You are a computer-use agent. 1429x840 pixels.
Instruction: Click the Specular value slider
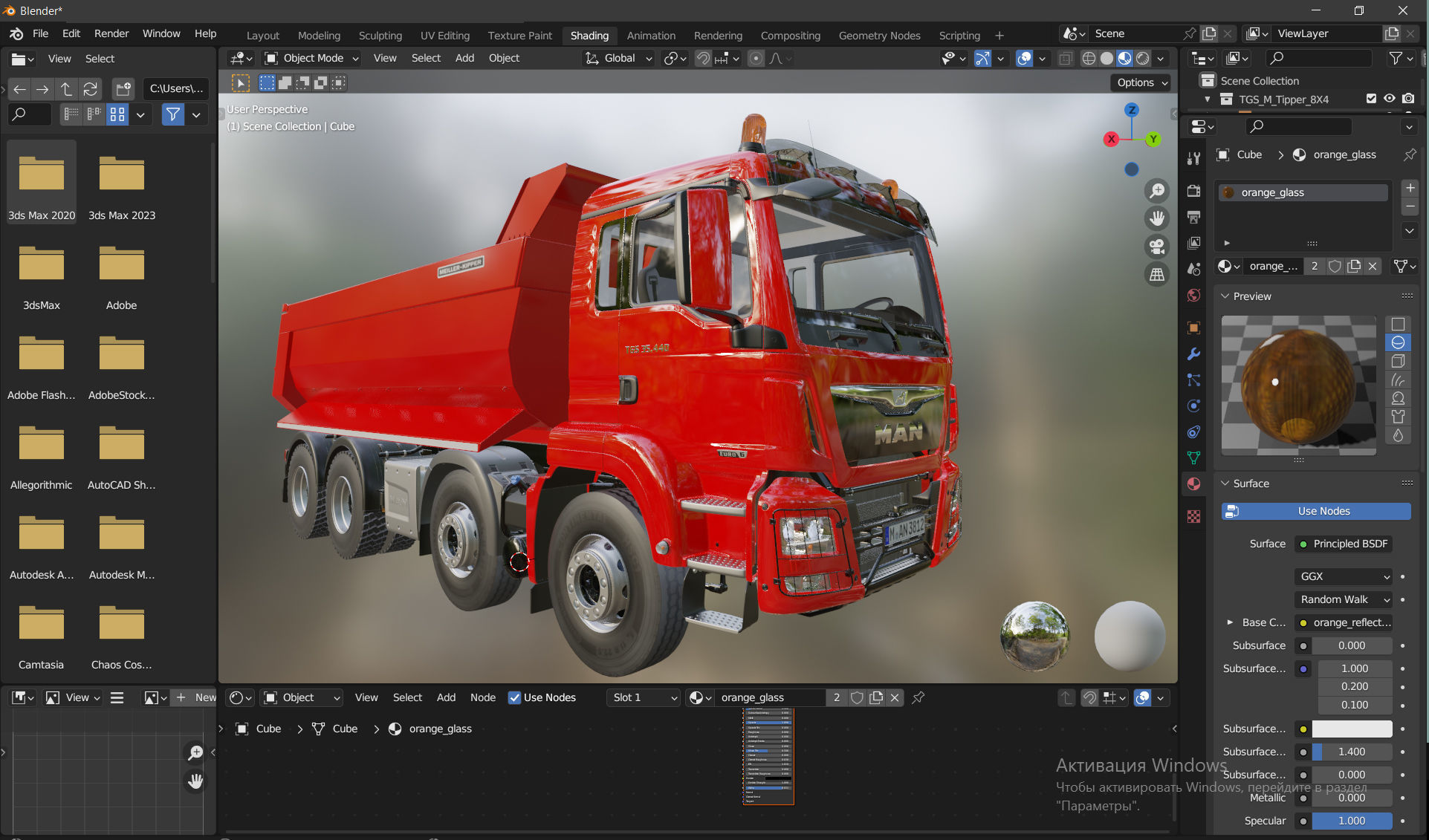tap(1352, 821)
